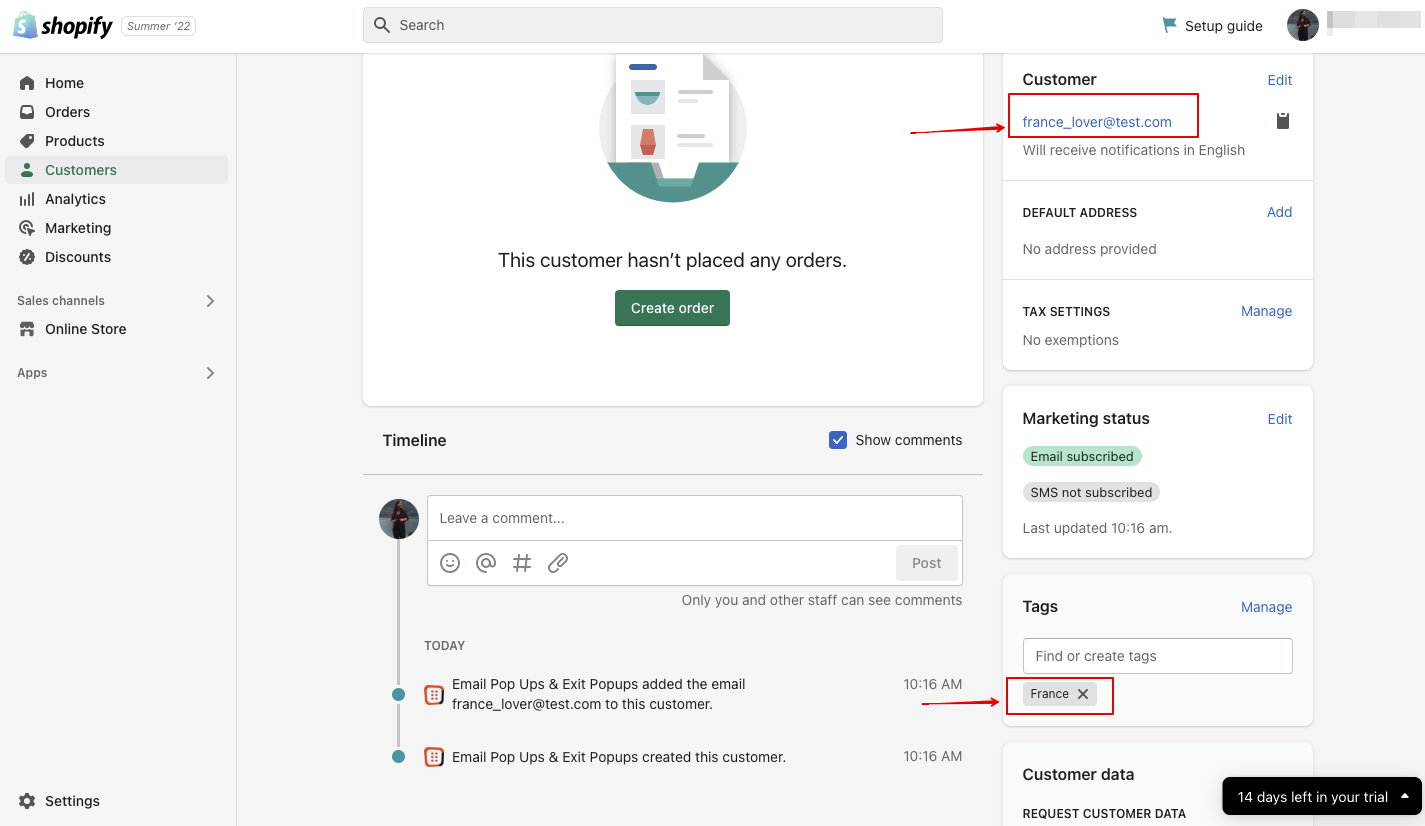Copy customer email with clipboard icon
The width and height of the screenshot is (1425, 826).
[x=1283, y=120]
